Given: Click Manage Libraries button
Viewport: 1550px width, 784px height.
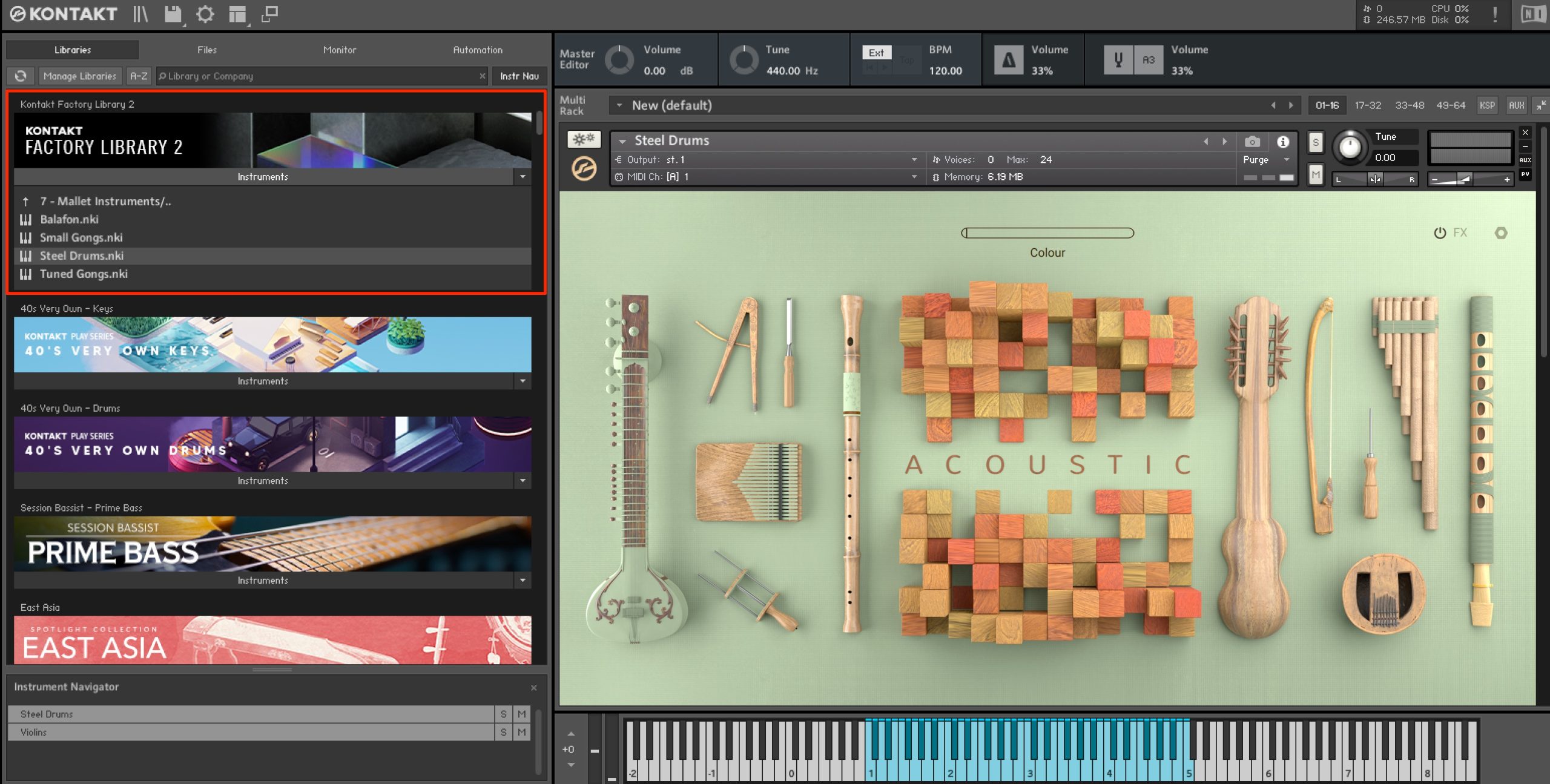Looking at the screenshot, I should 80,76.
